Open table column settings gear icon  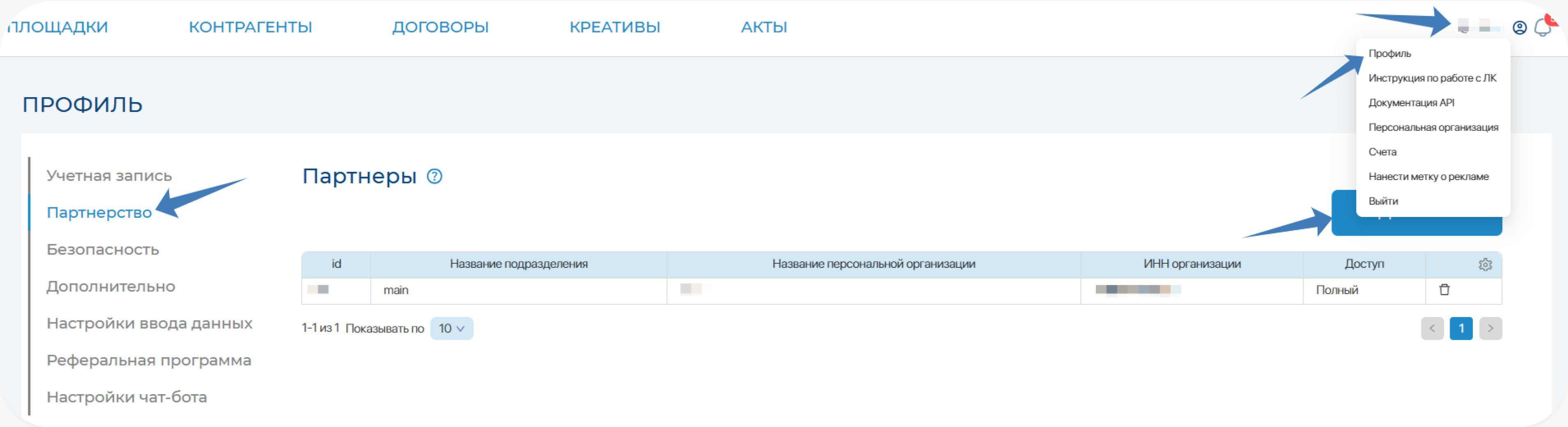tap(1485, 265)
